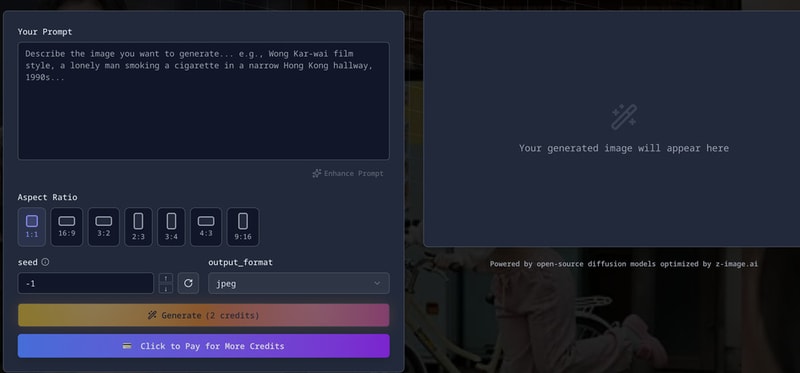
Task: Increase seed with the up arrow
Action: (166, 278)
